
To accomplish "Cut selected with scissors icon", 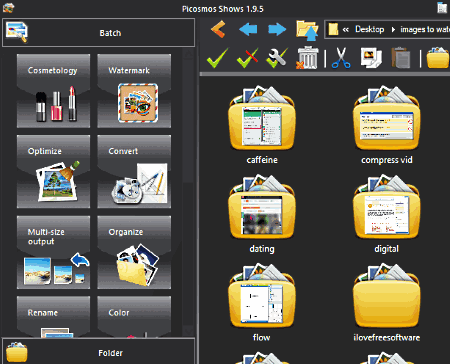I will (341, 58).
